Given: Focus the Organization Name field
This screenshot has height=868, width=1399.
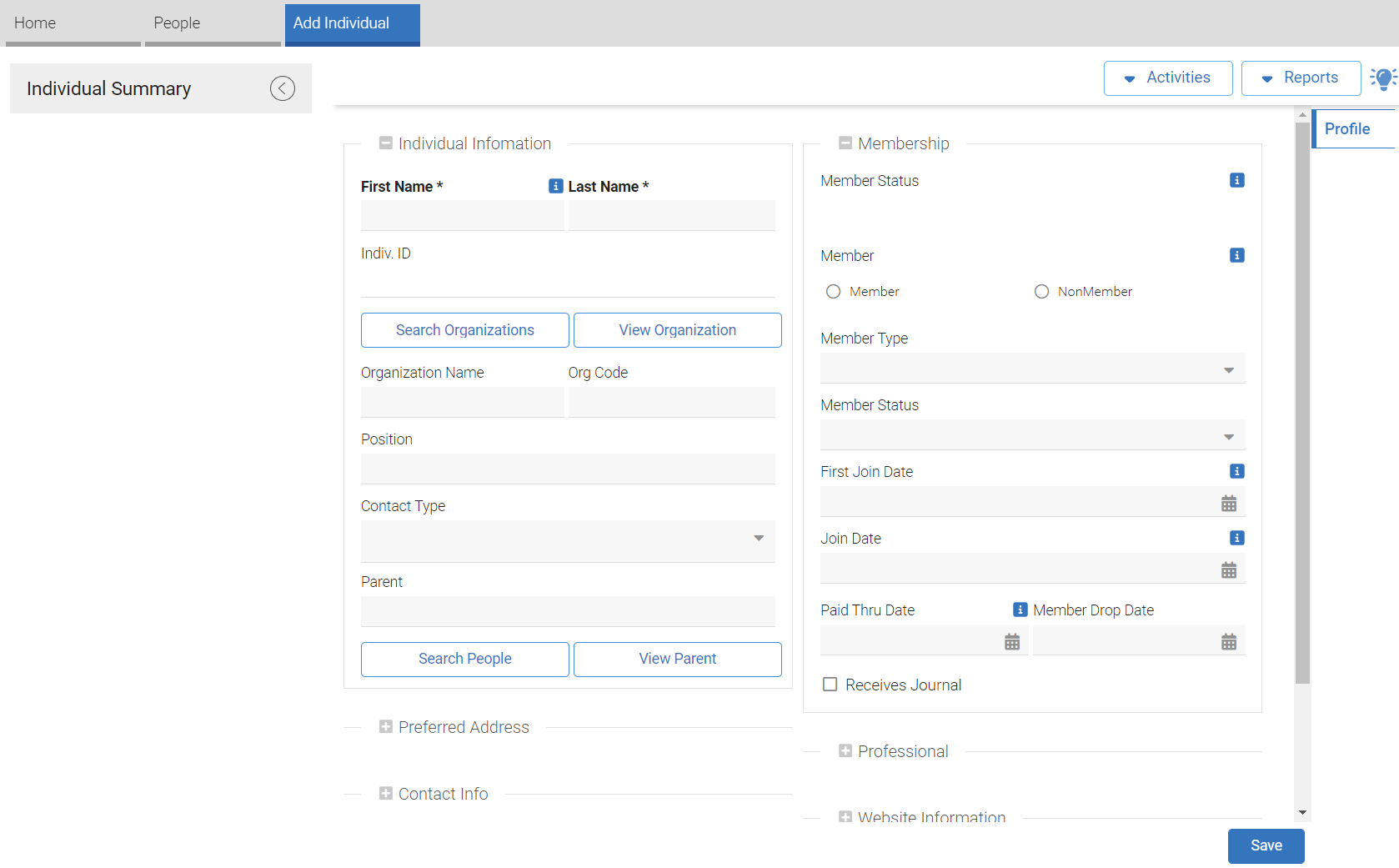Looking at the screenshot, I should pyautogui.click(x=462, y=402).
